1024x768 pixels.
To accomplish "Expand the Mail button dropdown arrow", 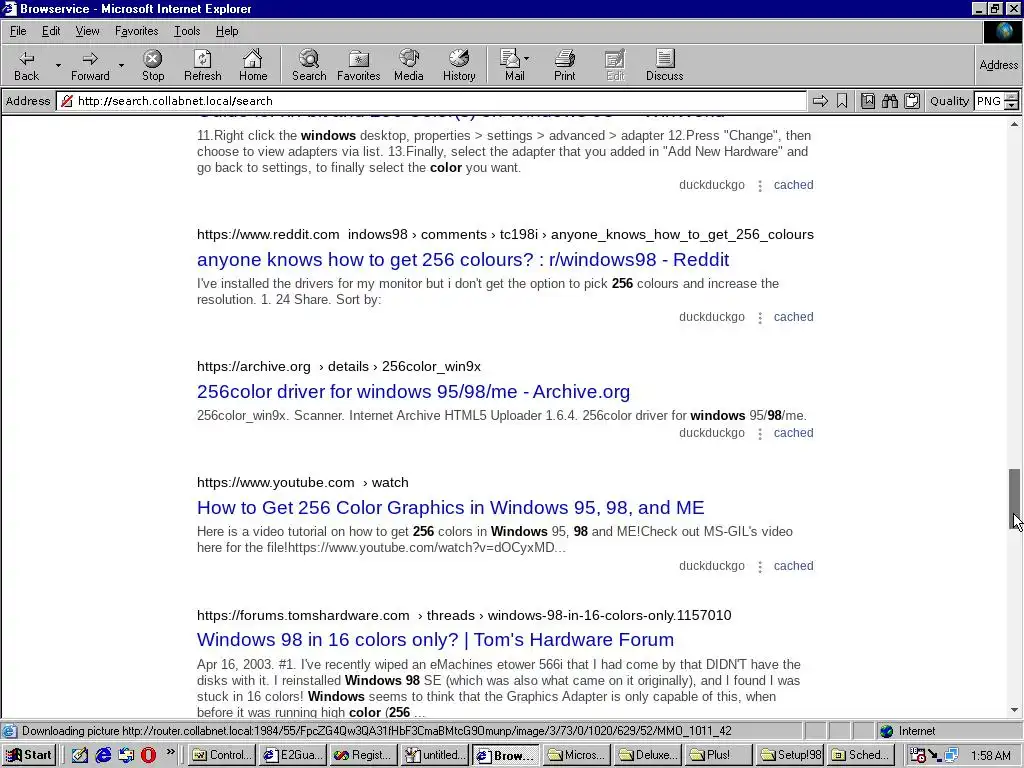I will 527,58.
